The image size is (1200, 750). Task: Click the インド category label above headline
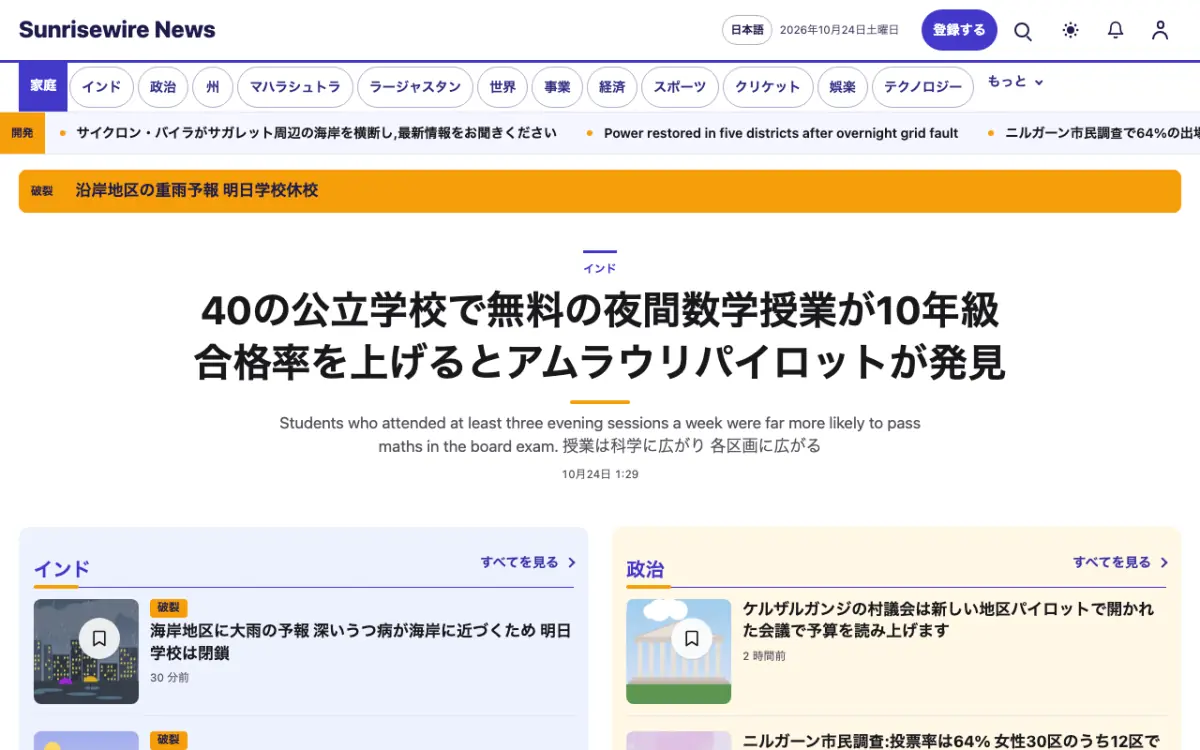point(600,268)
